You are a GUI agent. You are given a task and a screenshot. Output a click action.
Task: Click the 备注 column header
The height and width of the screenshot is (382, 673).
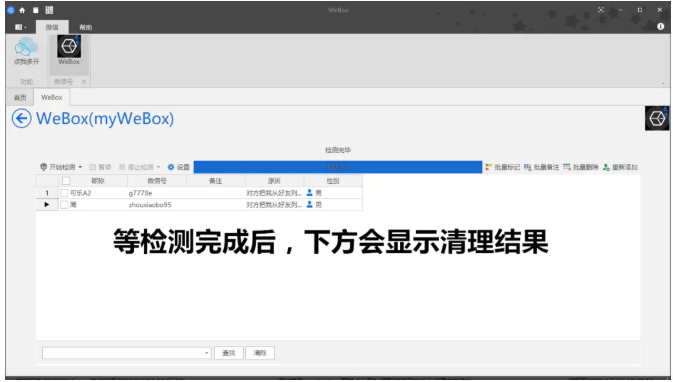tap(215, 181)
